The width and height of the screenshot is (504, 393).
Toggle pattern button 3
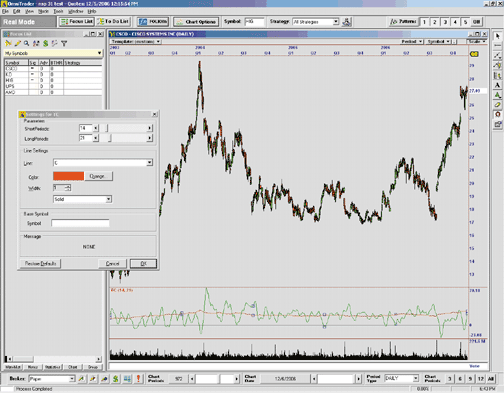point(445,22)
